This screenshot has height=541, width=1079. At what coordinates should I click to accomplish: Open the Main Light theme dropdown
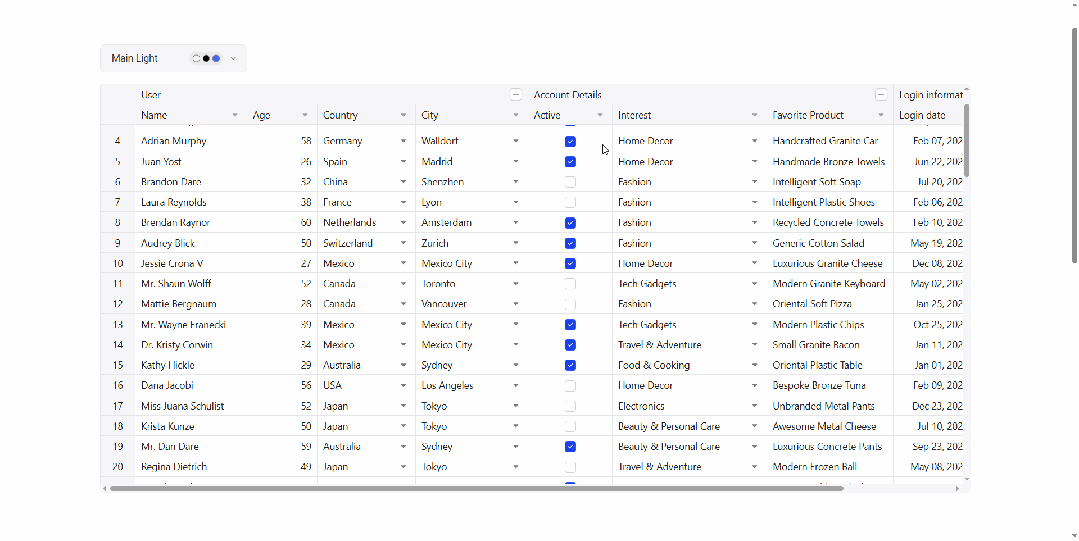(x=173, y=59)
